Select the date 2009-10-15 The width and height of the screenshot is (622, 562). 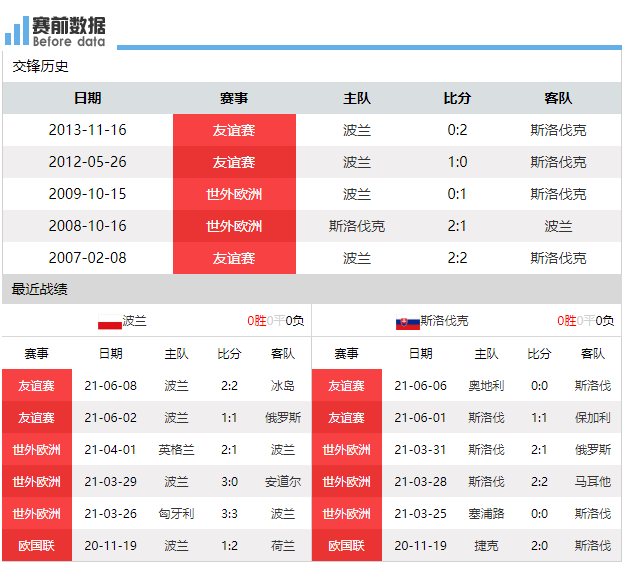88,194
